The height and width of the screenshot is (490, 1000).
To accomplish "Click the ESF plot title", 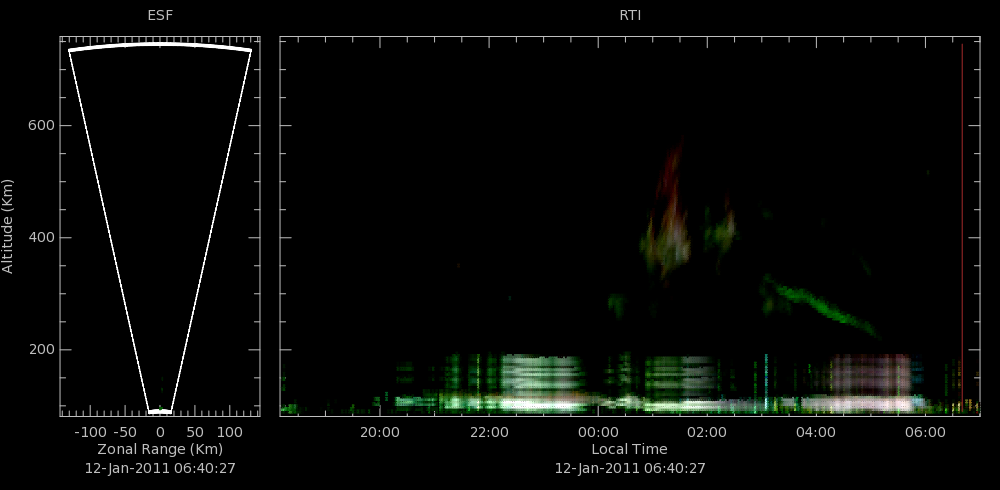I will (x=160, y=16).
